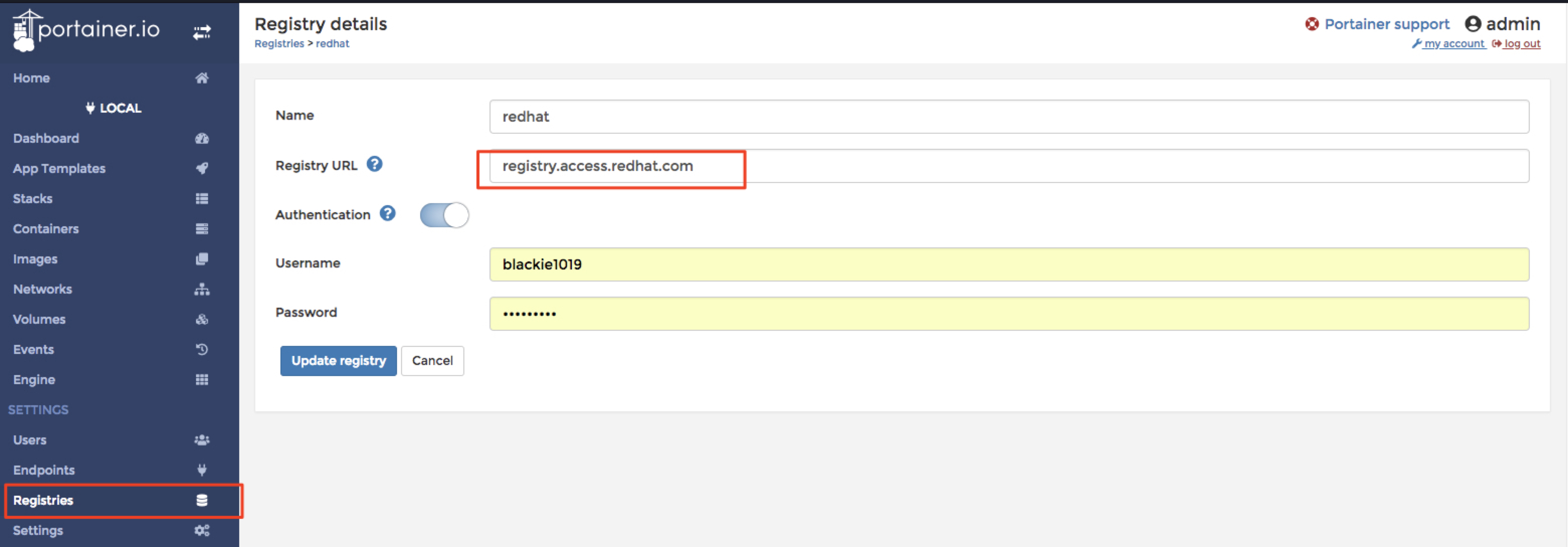Viewport: 1568px width, 547px height.
Task: Click the App Templates rocket icon
Action: (202, 168)
